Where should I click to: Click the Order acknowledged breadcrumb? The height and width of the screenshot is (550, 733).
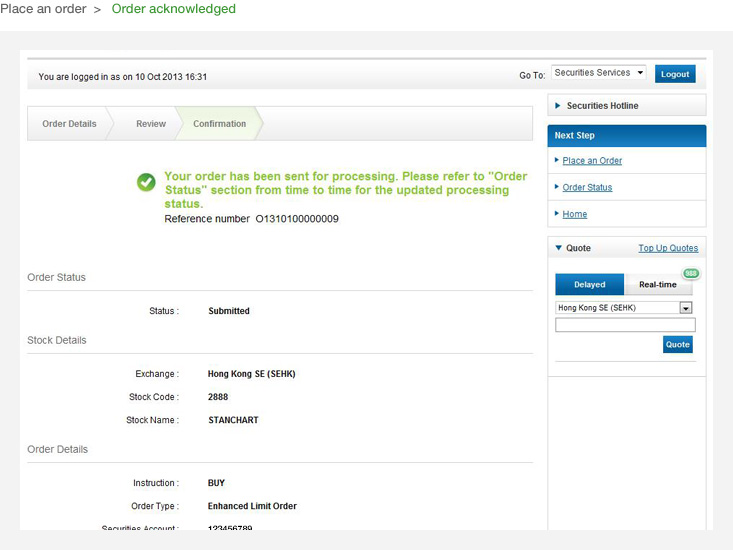click(x=173, y=9)
